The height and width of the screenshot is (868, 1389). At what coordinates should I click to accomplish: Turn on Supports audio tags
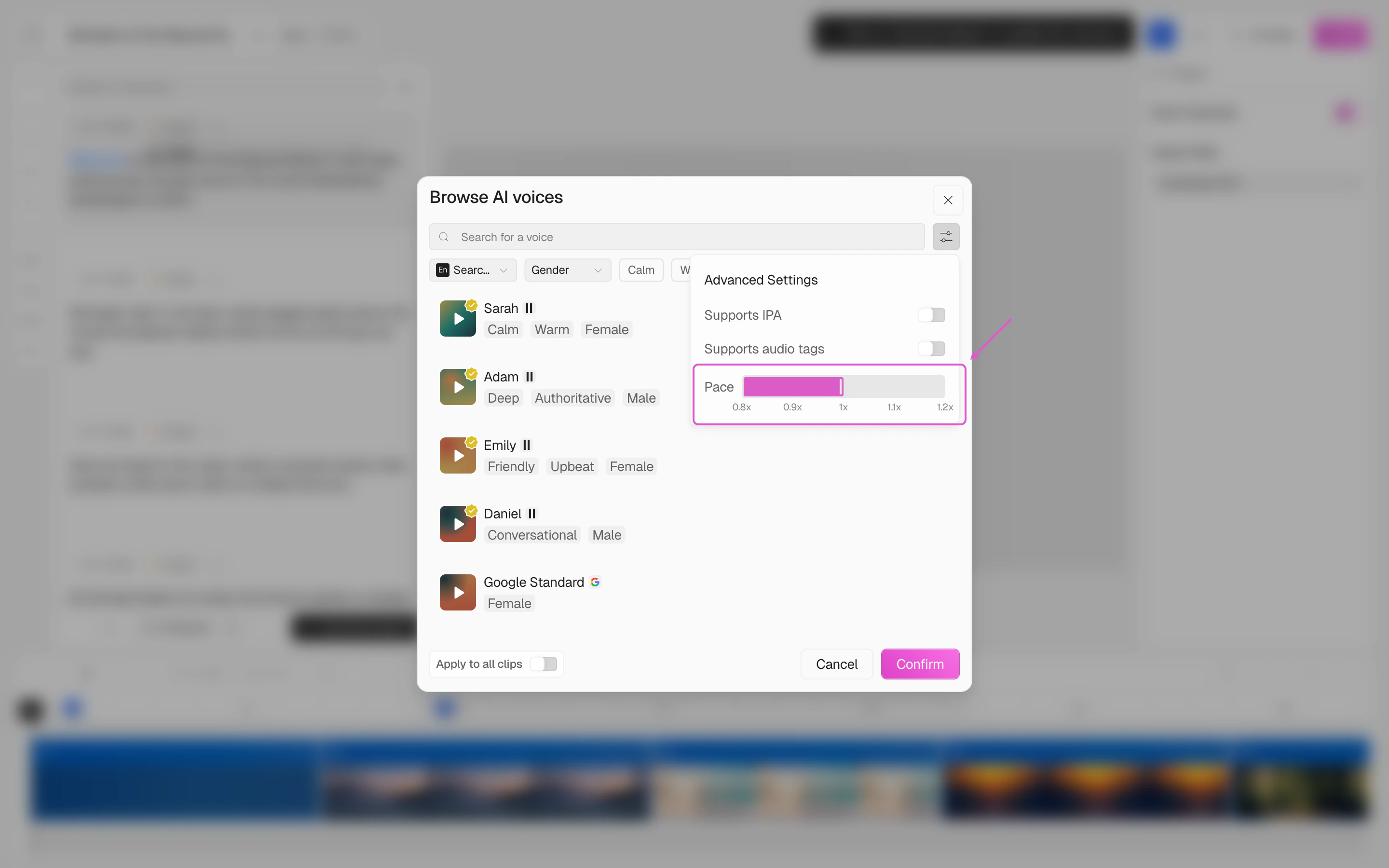(931, 349)
